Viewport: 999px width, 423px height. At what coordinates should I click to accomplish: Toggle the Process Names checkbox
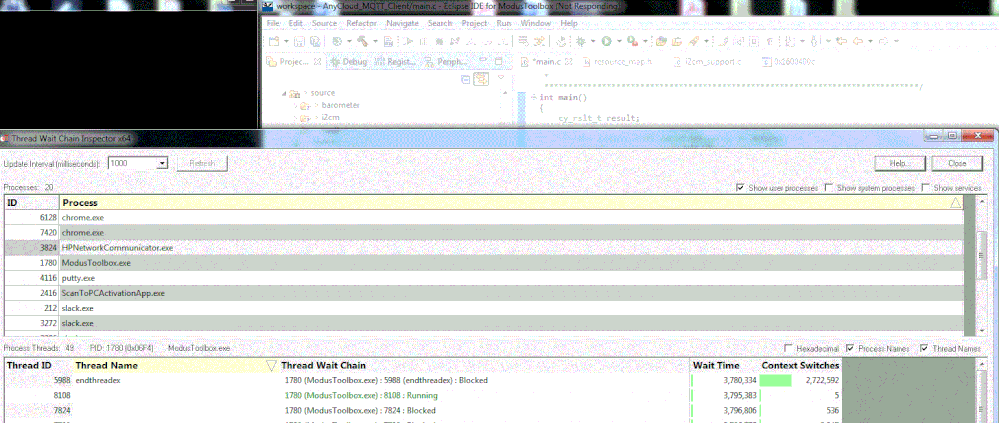pos(850,348)
